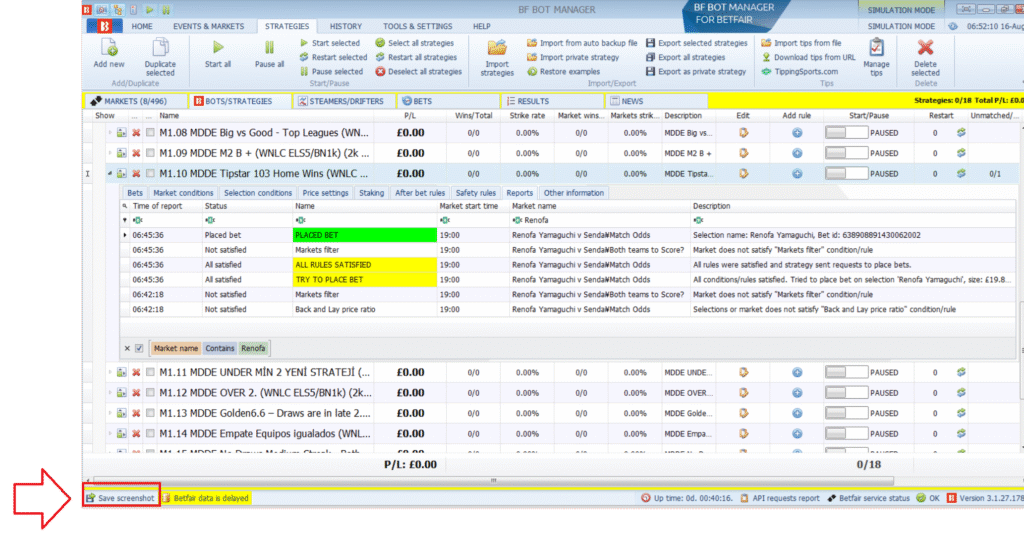This screenshot has width=1024, height=535.
Task: Check Betfair service status
Action: (x=869, y=498)
